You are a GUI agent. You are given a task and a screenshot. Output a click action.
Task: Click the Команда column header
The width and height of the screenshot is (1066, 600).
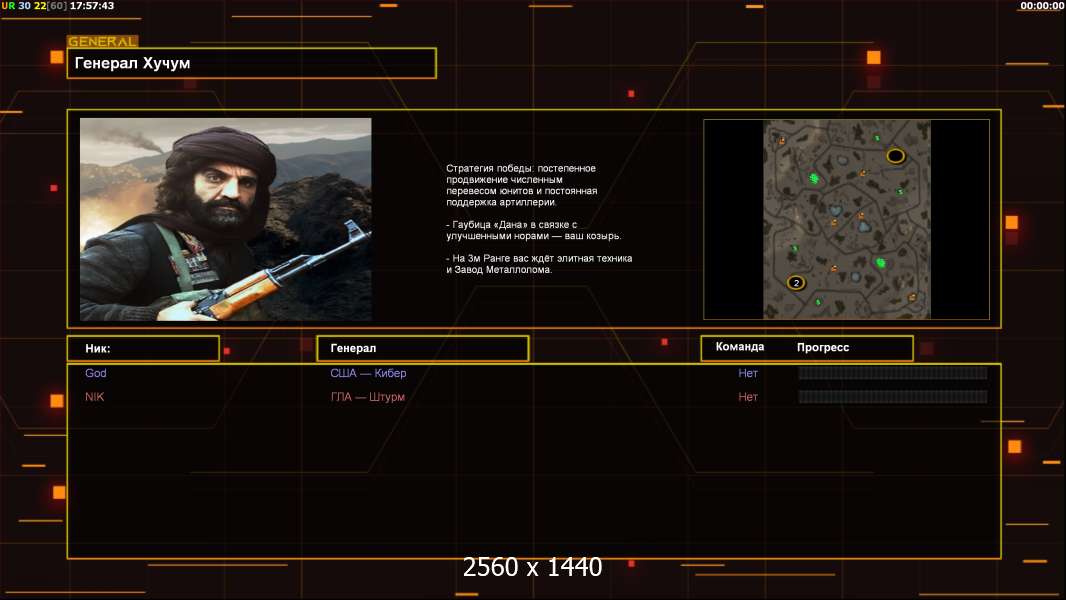740,347
